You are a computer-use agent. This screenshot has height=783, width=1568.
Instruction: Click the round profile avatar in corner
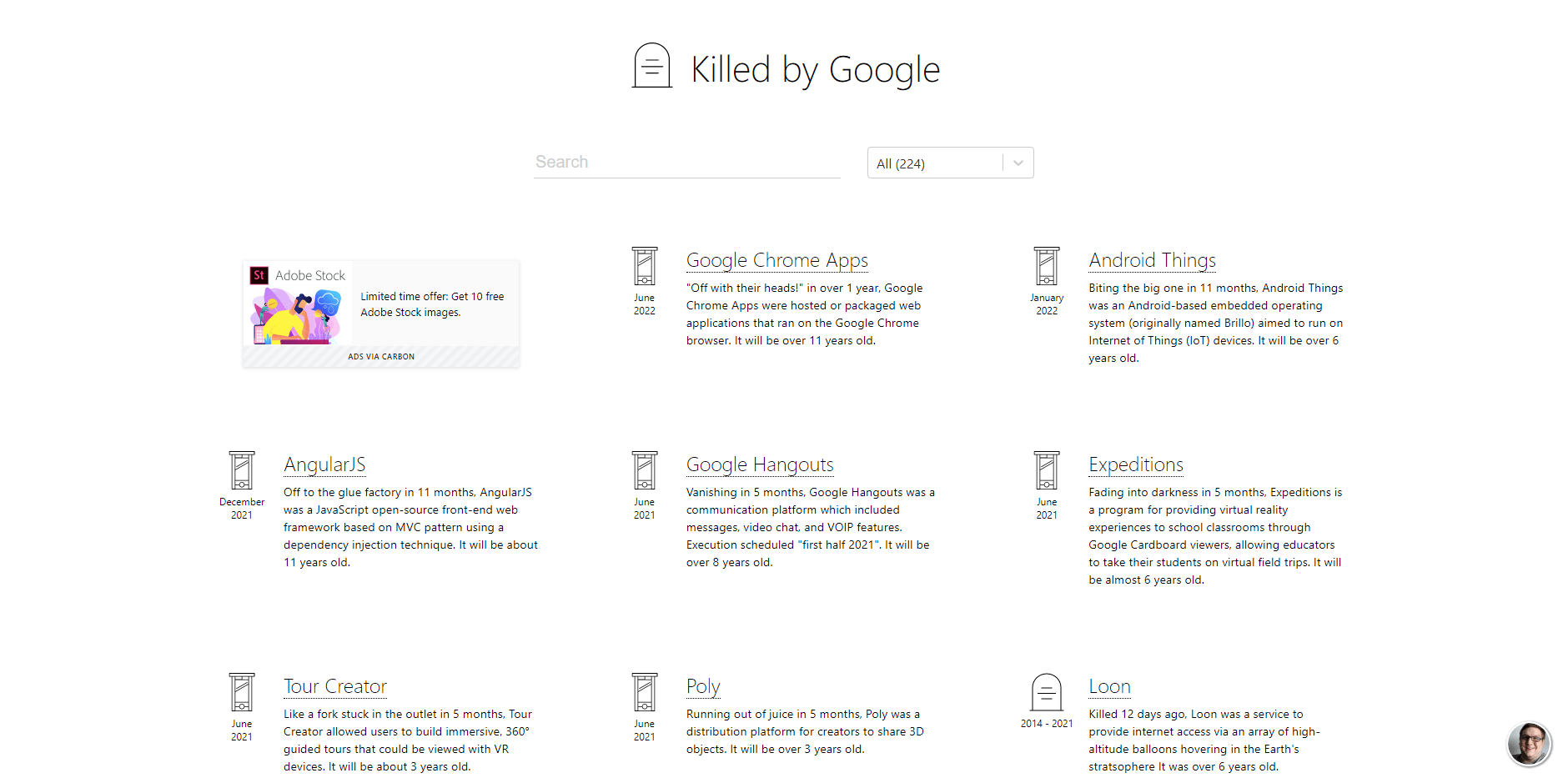[1529, 744]
